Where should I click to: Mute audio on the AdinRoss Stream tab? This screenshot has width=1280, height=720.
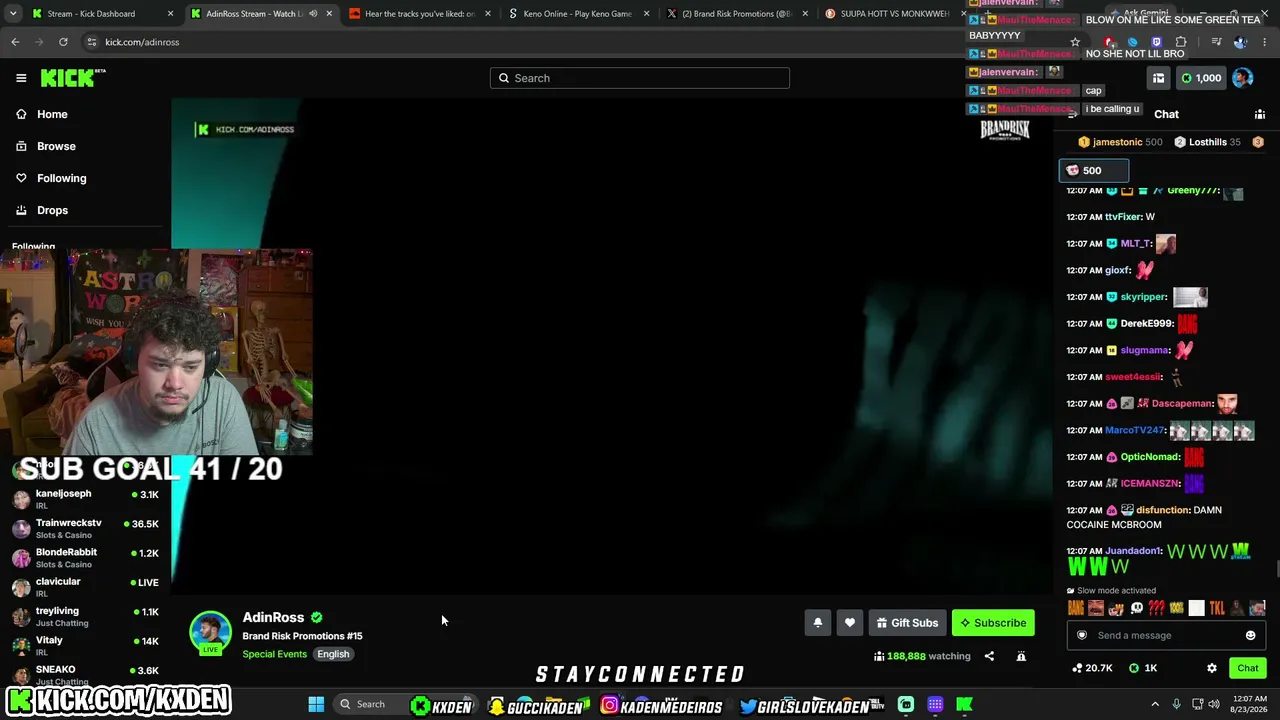click(x=313, y=14)
